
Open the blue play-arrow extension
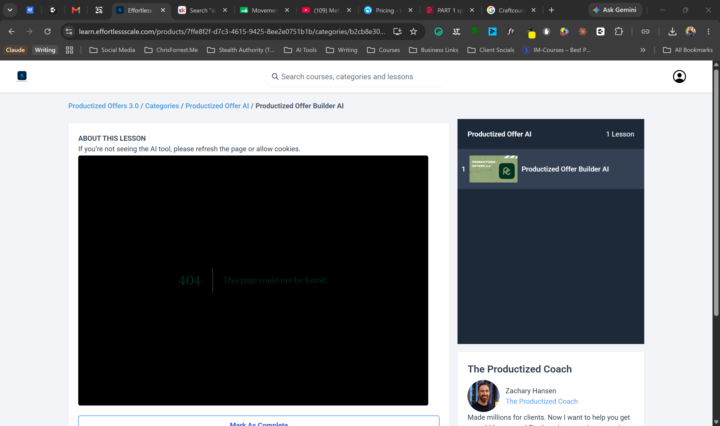tap(492, 31)
